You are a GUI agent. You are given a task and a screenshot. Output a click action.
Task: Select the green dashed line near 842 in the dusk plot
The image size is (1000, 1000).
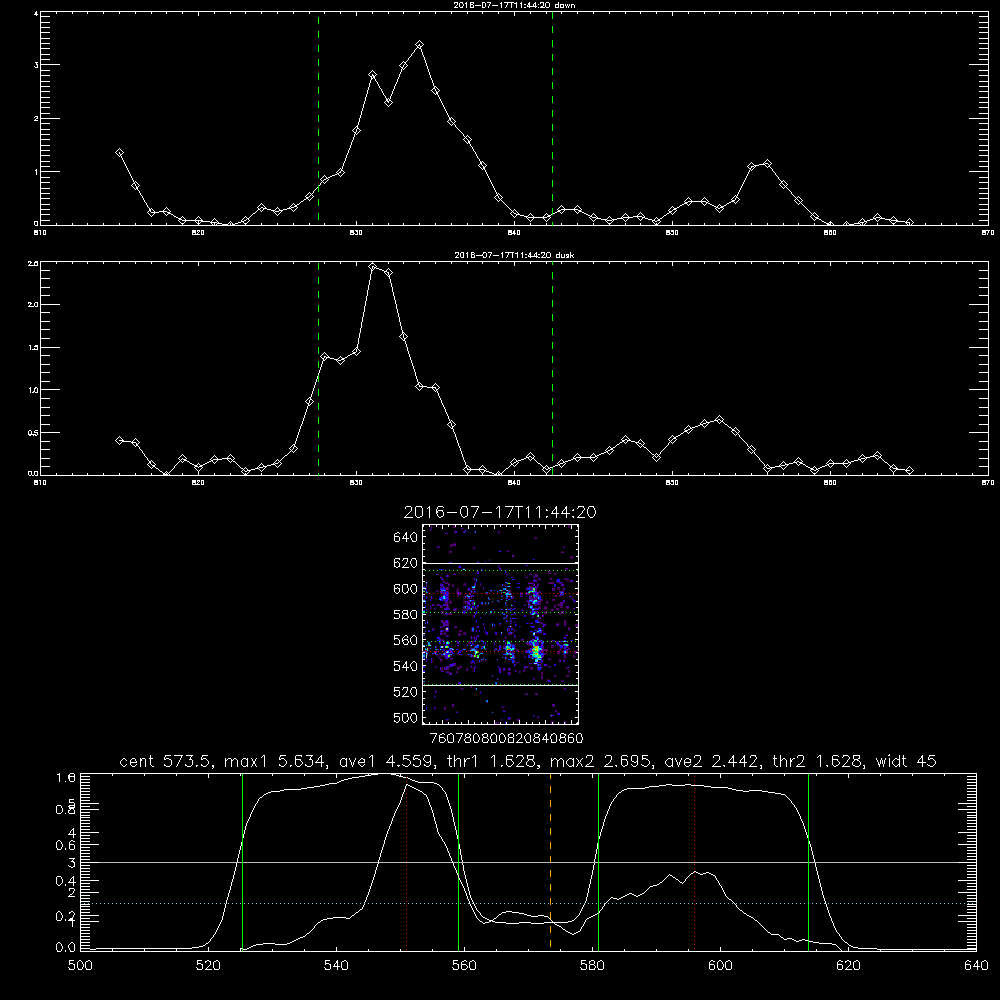[x=552, y=368]
